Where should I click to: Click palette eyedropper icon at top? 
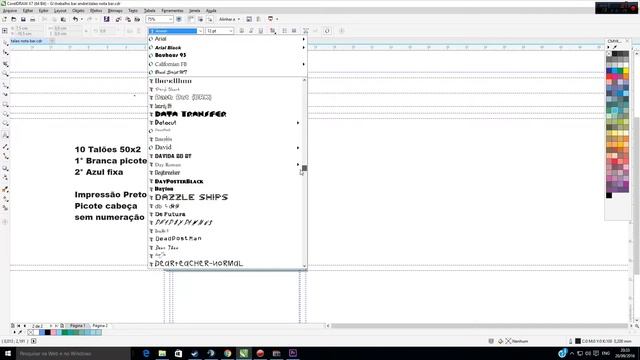[x=615, y=47]
